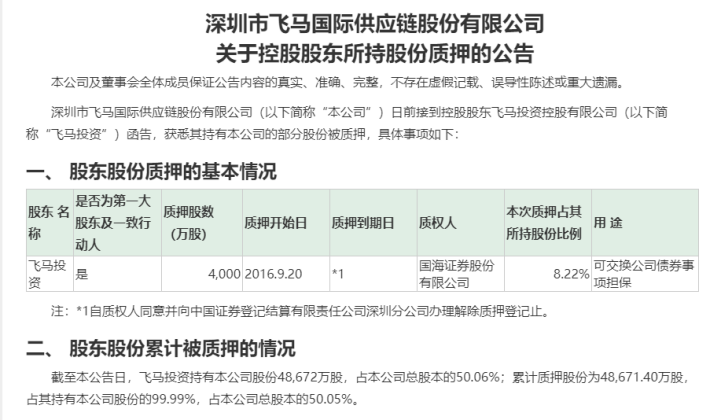Click the disclaimer paragraph '本公司及董事会全体成员保证'
This screenshot has height=420, width=722.
338,82
